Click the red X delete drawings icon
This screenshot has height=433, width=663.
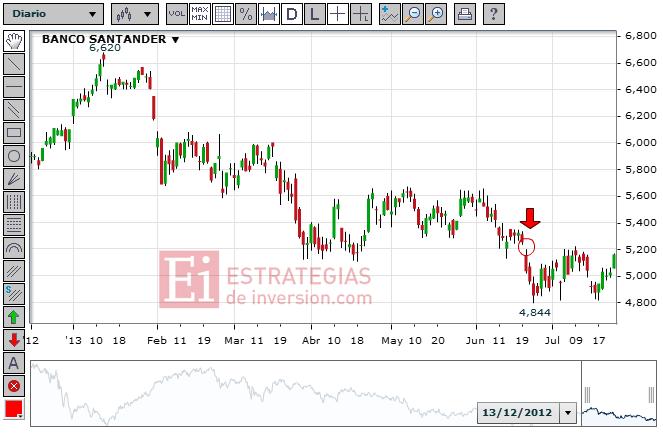[14, 386]
